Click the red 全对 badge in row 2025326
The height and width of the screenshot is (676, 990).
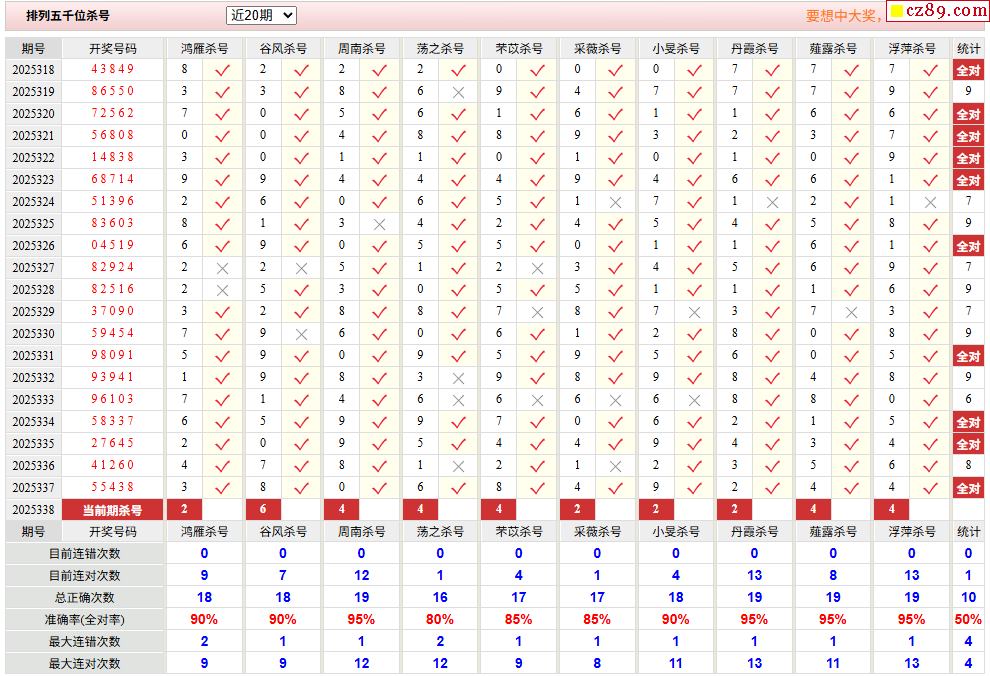(x=968, y=246)
